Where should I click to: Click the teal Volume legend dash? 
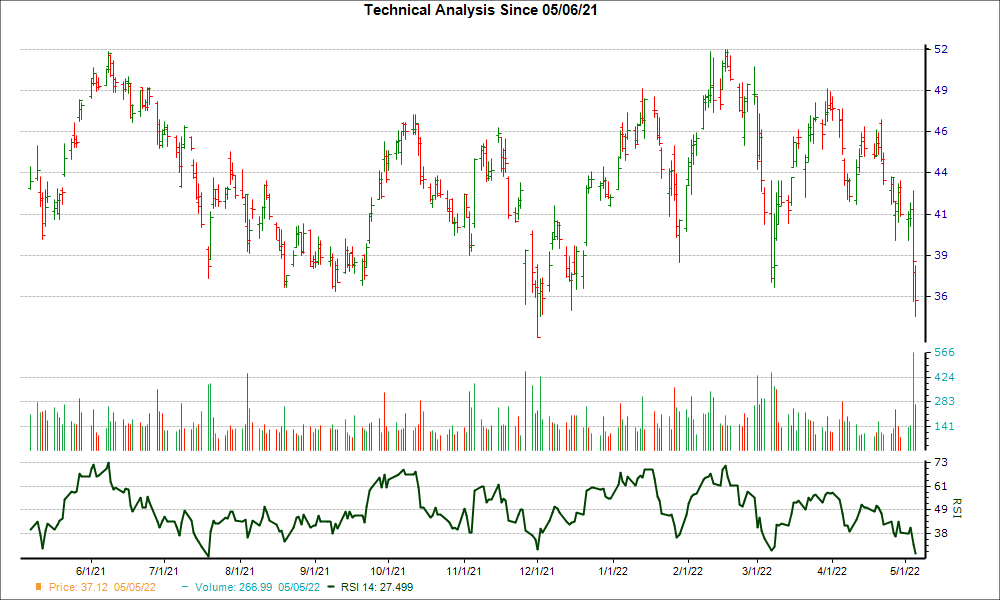click(186, 587)
